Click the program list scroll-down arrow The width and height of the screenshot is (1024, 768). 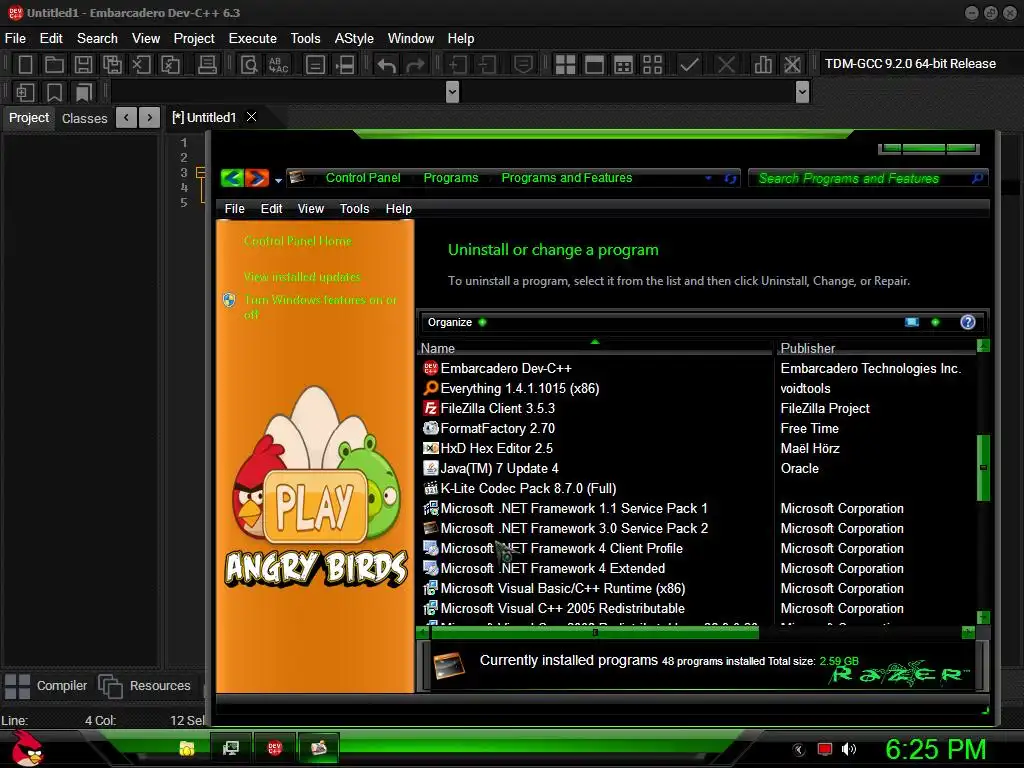(x=983, y=617)
